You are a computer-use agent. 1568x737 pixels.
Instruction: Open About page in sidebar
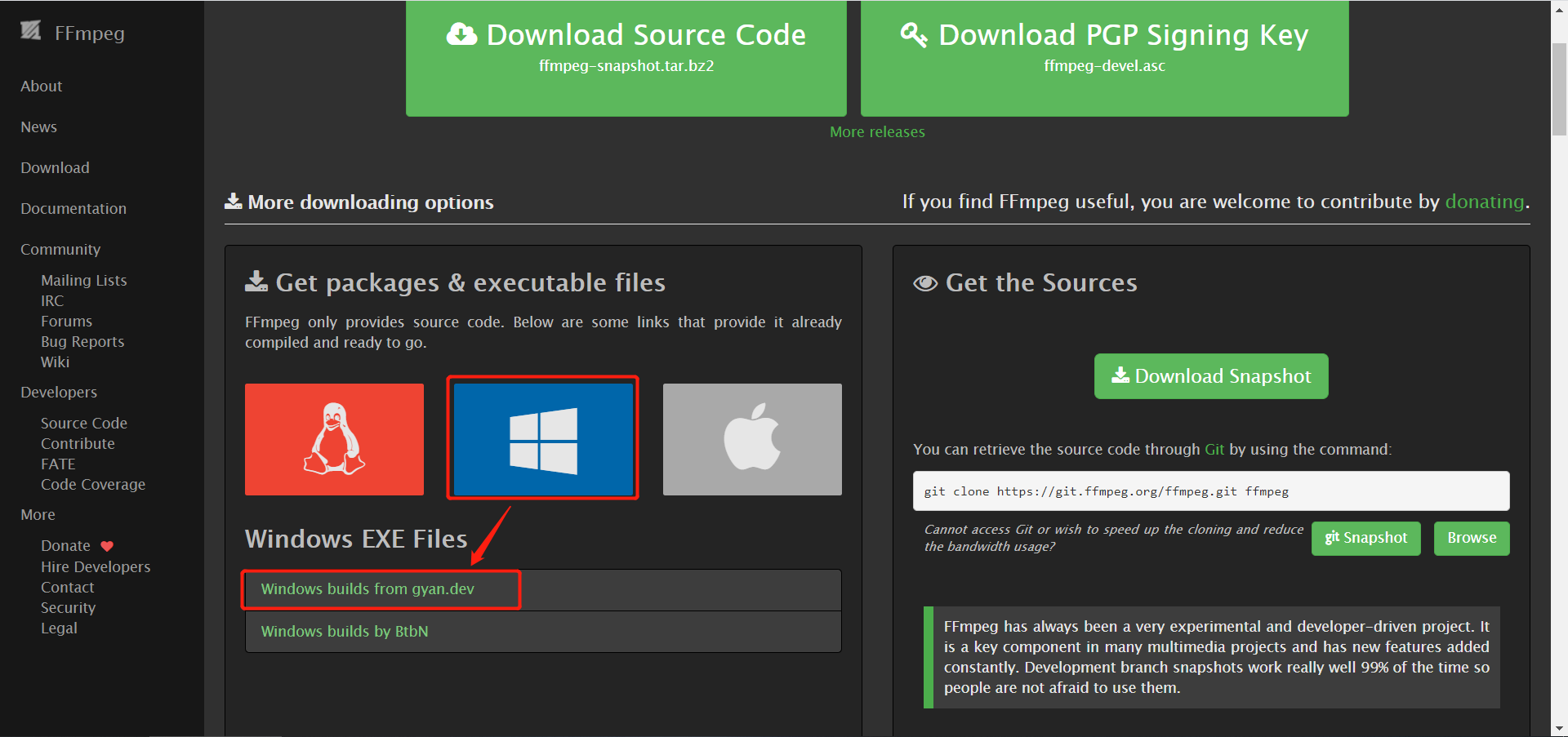[x=42, y=86]
